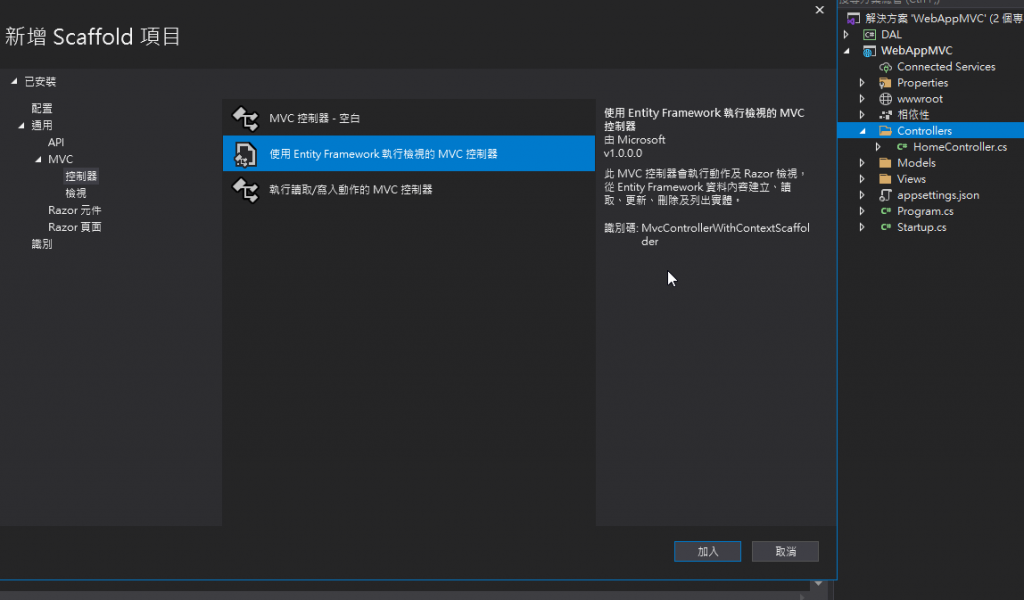Select MVC category
This screenshot has height=600, width=1024.
(x=61, y=159)
